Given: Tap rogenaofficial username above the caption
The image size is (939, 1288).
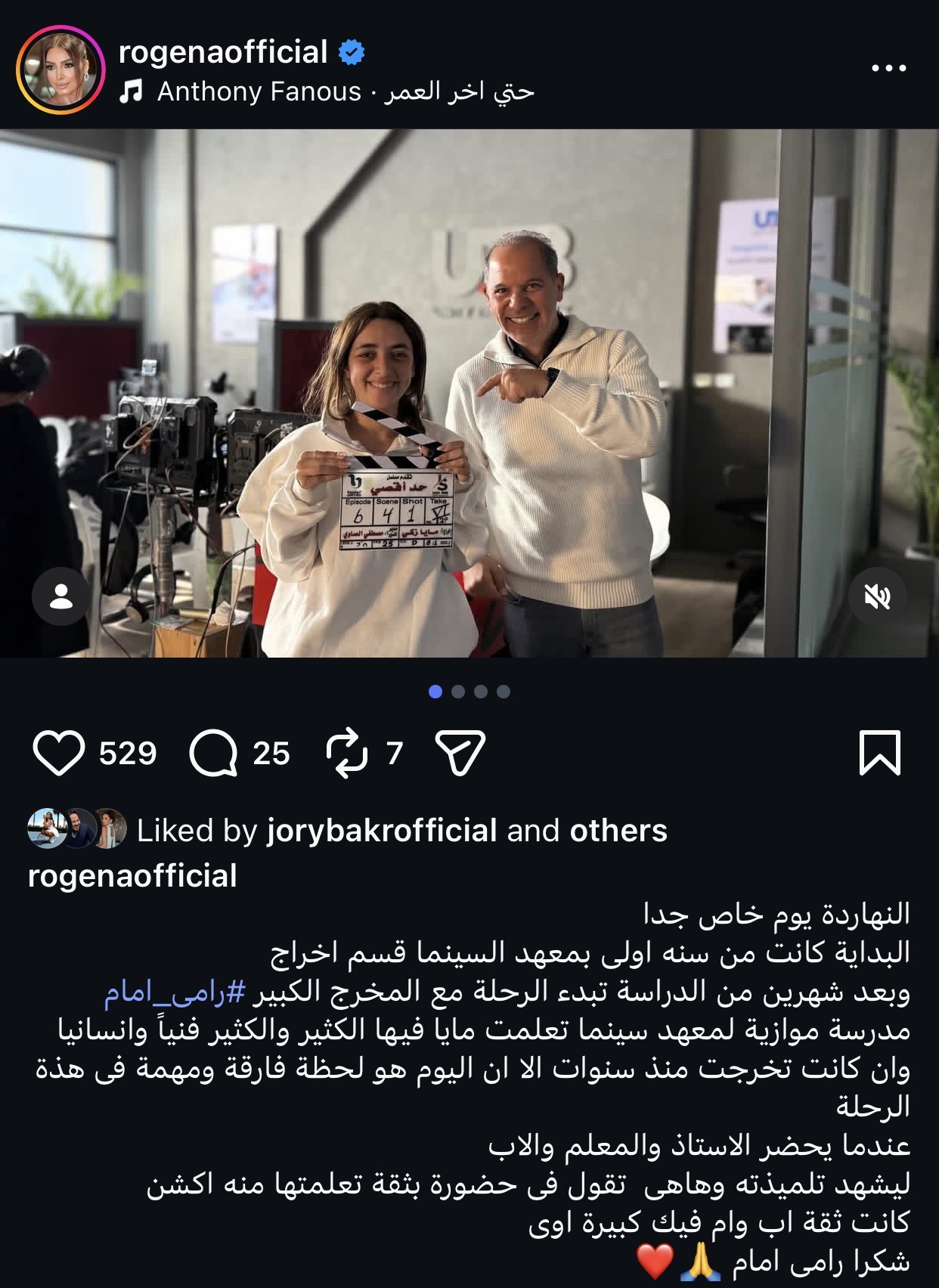Looking at the screenshot, I should point(132,876).
